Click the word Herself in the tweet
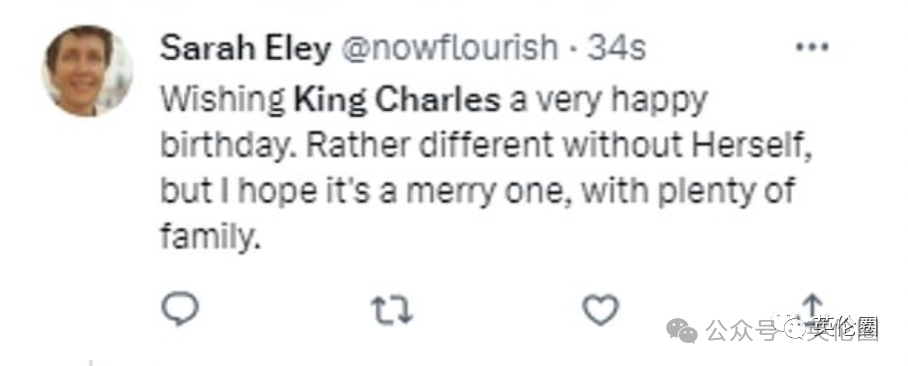Image resolution: width=908 pixels, height=366 pixels. tap(755, 145)
